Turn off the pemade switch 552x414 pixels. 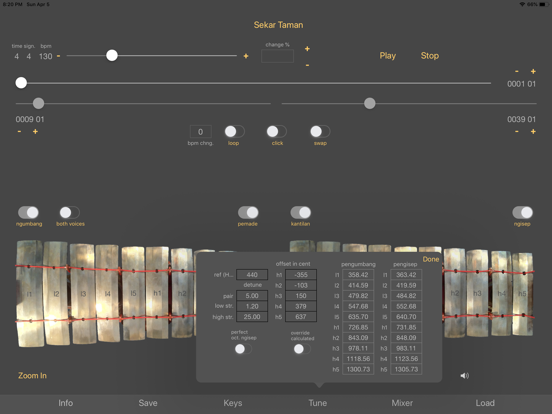click(x=248, y=213)
